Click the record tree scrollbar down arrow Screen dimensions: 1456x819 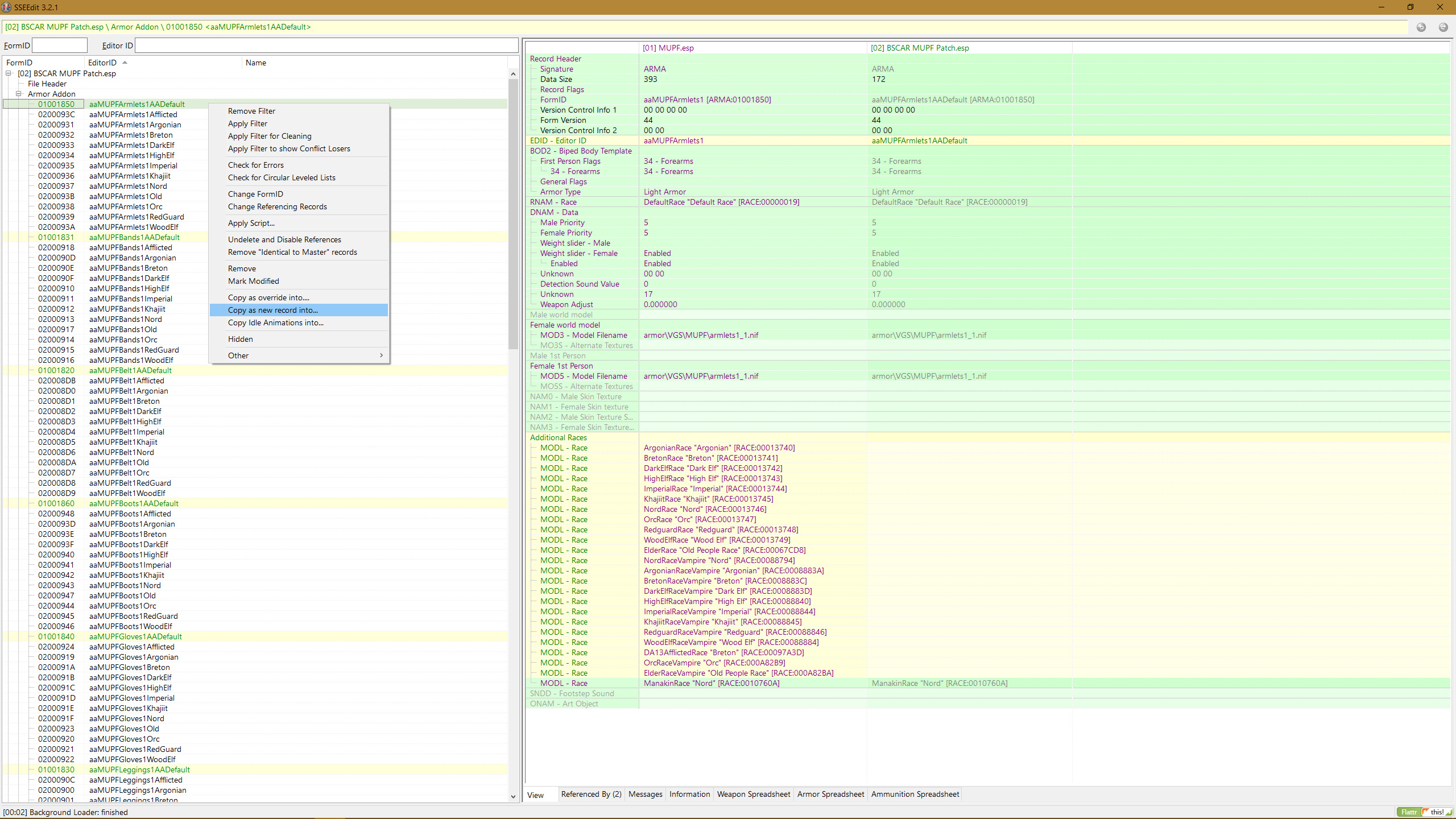(x=513, y=796)
